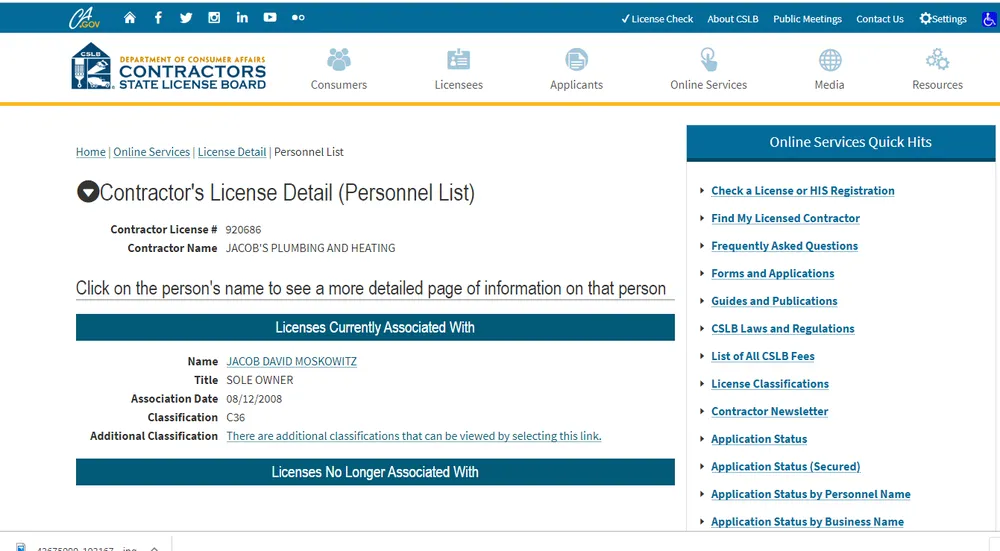Open Check a License or HIS Registration
This screenshot has height=551, width=1000.
802,191
